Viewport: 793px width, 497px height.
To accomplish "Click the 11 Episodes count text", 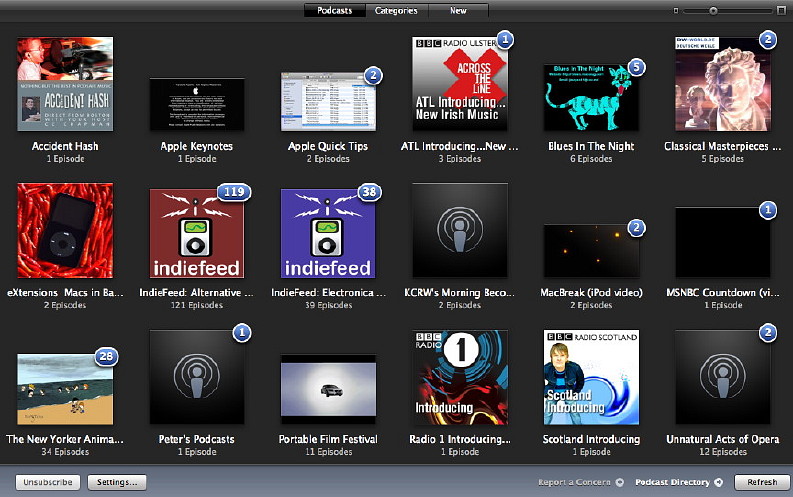I will pyautogui.click(x=328, y=452).
